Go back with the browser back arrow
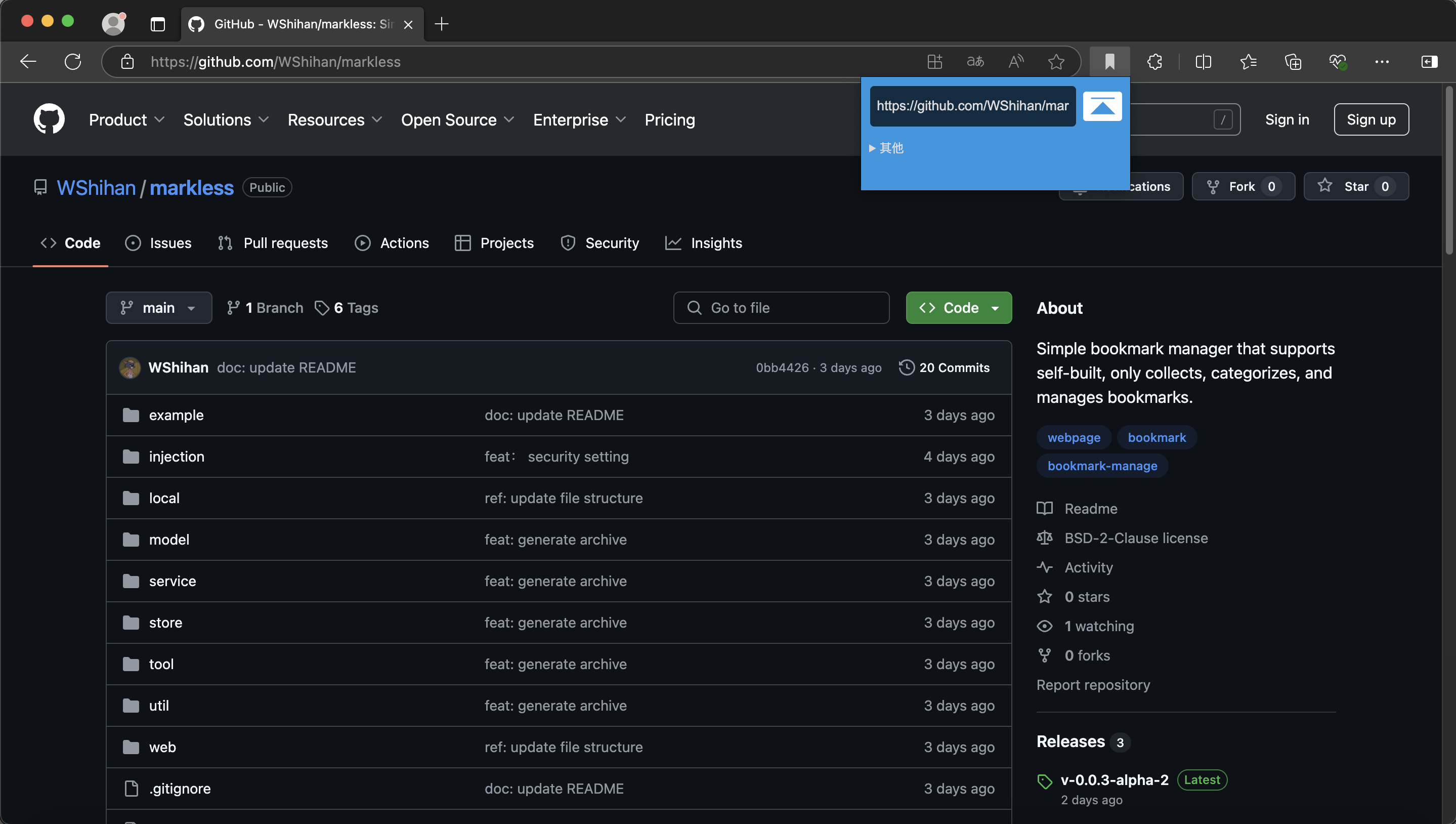The width and height of the screenshot is (1456, 824). coord(28,61)
